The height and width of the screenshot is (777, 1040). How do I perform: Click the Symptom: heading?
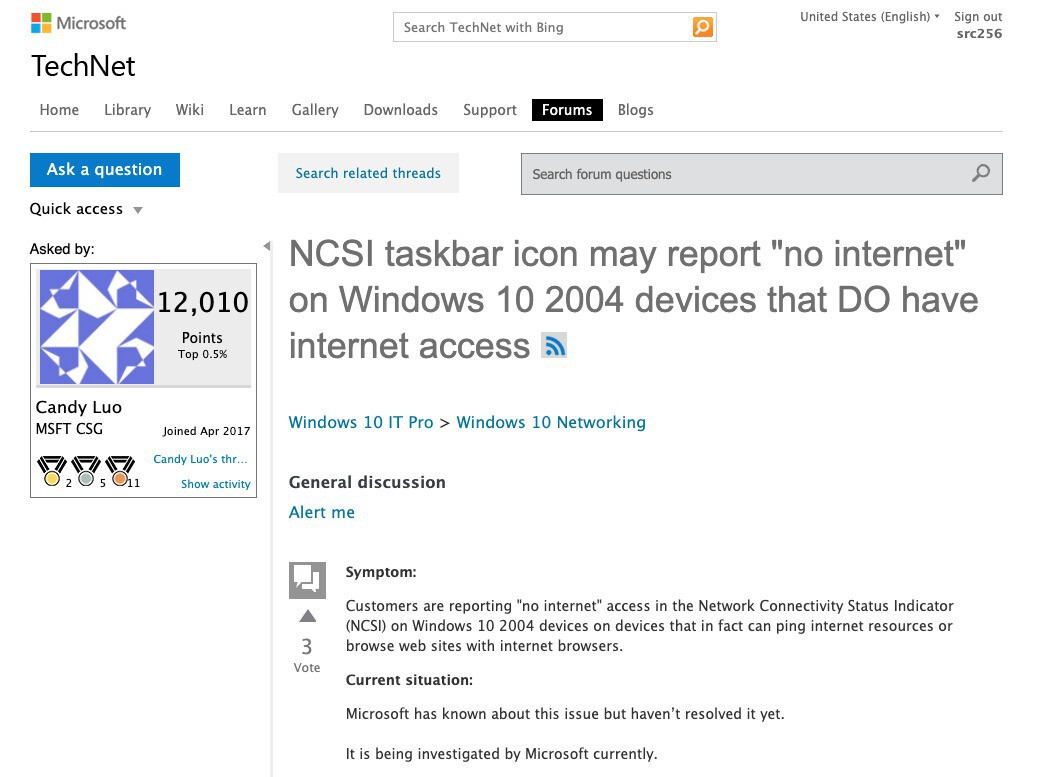tap(381, 572)
